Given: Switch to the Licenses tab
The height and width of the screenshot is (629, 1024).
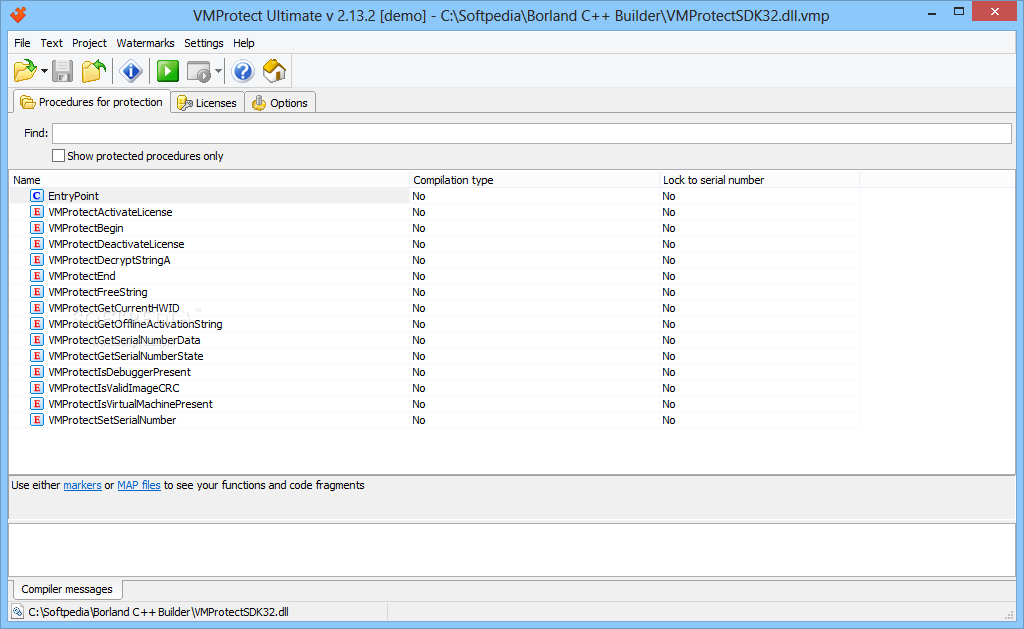Looking at the screenshot, I should (208, 103).
